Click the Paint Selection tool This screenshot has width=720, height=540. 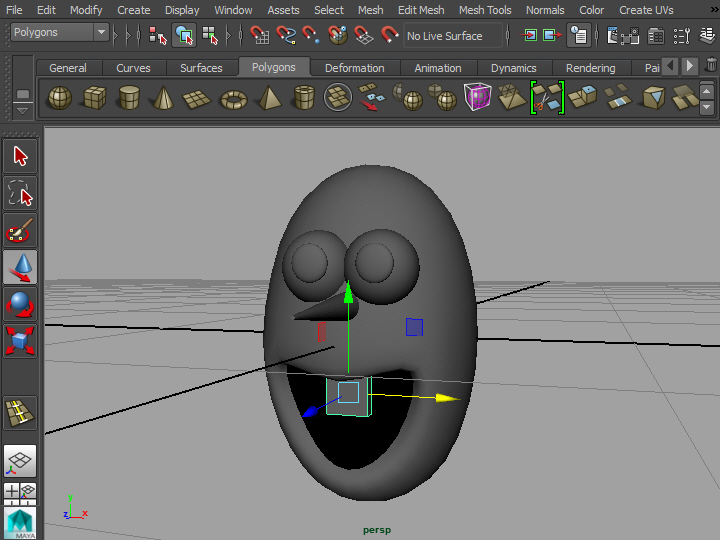click(x=20, y=230)
